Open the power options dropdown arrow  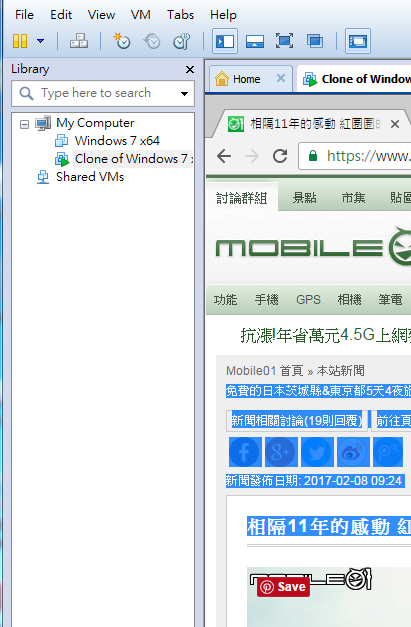pyautogui.click(x=40, y=41)
